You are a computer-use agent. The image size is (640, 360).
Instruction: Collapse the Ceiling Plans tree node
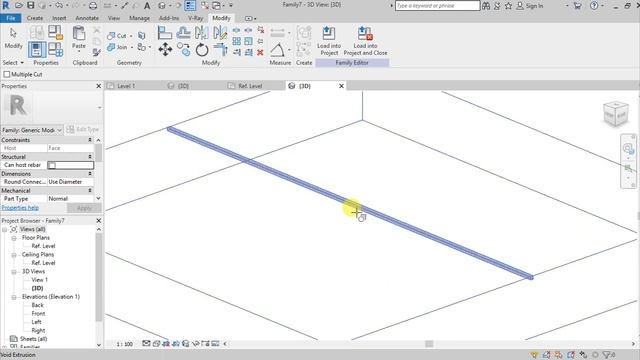(14, 255)
